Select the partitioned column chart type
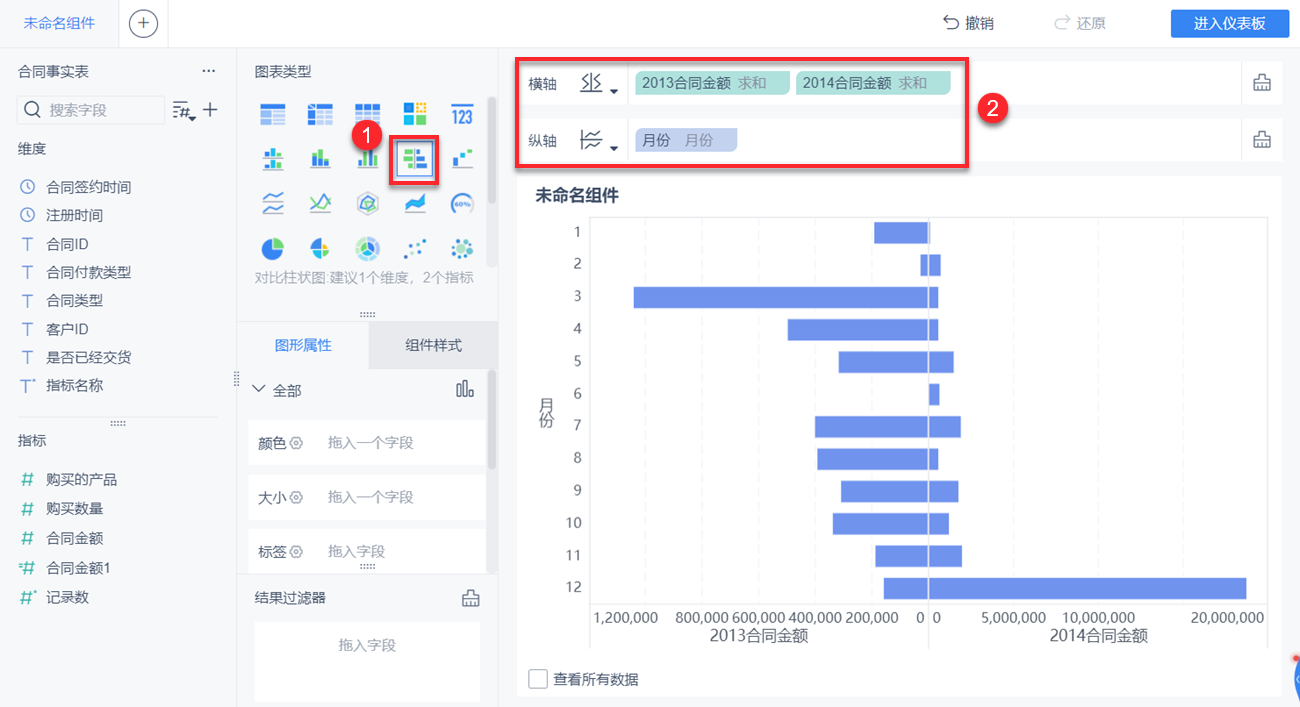The height and width of the screenshot is (707, 1300). pos(272,158)
